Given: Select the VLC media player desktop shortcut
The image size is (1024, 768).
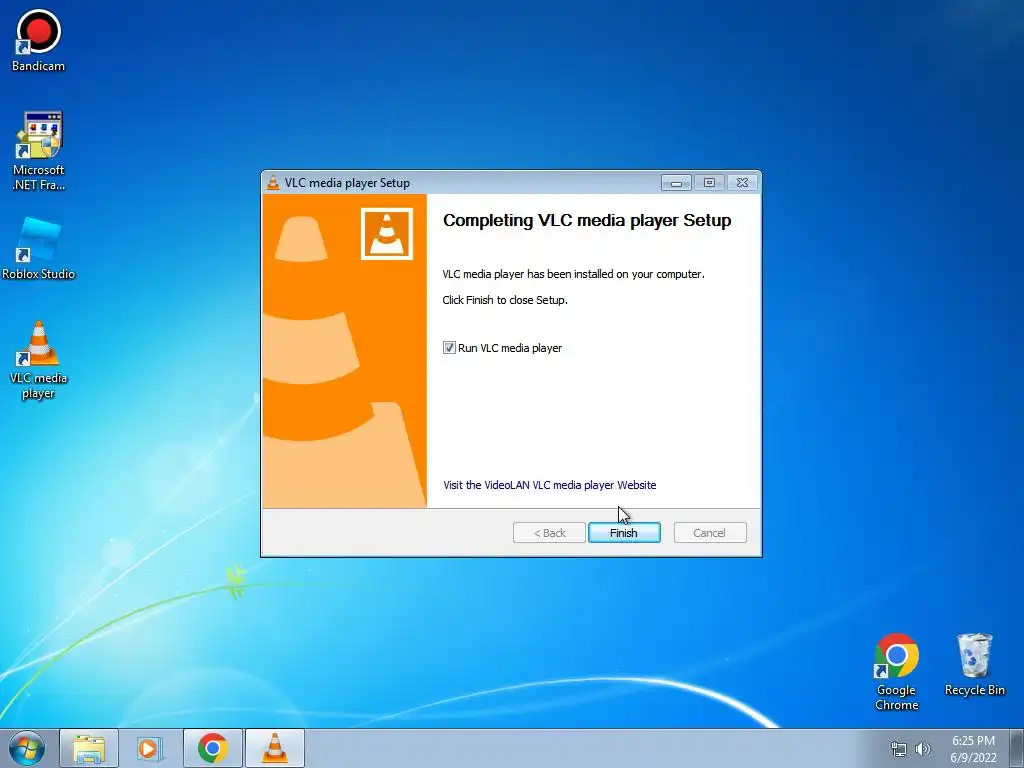Looking at the screenshot, I should (x=39, y=360).
